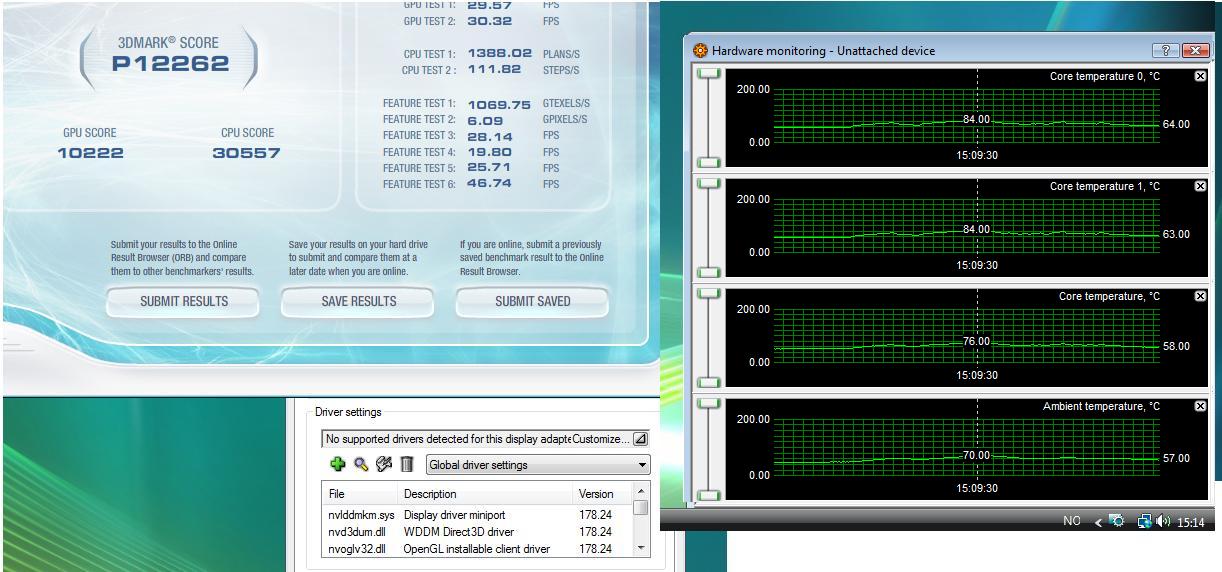Click the Customize... button

click(x=602, y=439)
